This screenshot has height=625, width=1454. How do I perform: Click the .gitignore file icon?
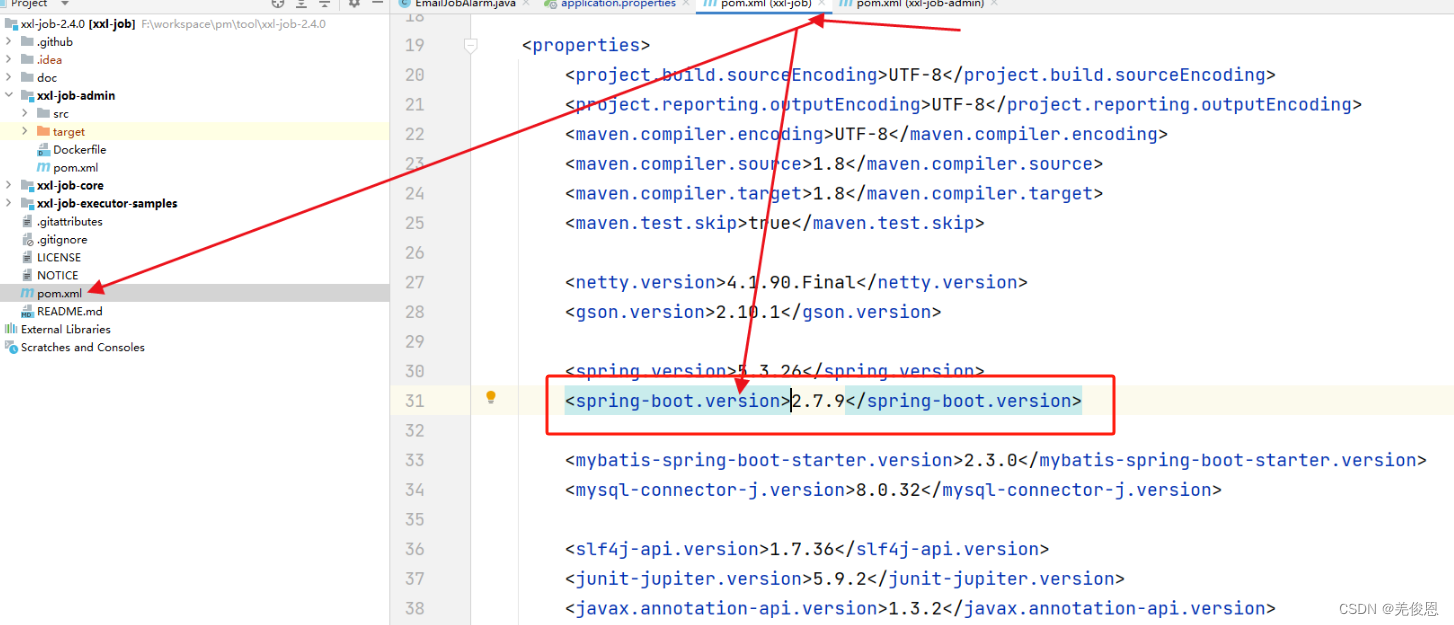pos(27,240)
